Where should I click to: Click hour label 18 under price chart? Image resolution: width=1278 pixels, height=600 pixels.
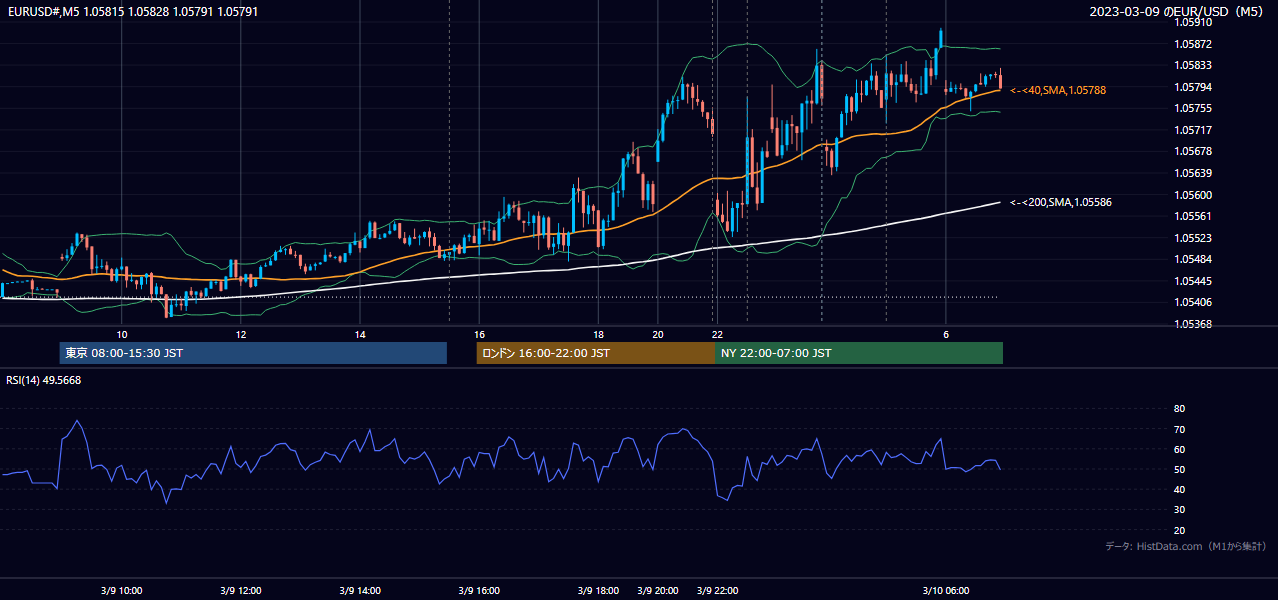click(x=598, y=334)
